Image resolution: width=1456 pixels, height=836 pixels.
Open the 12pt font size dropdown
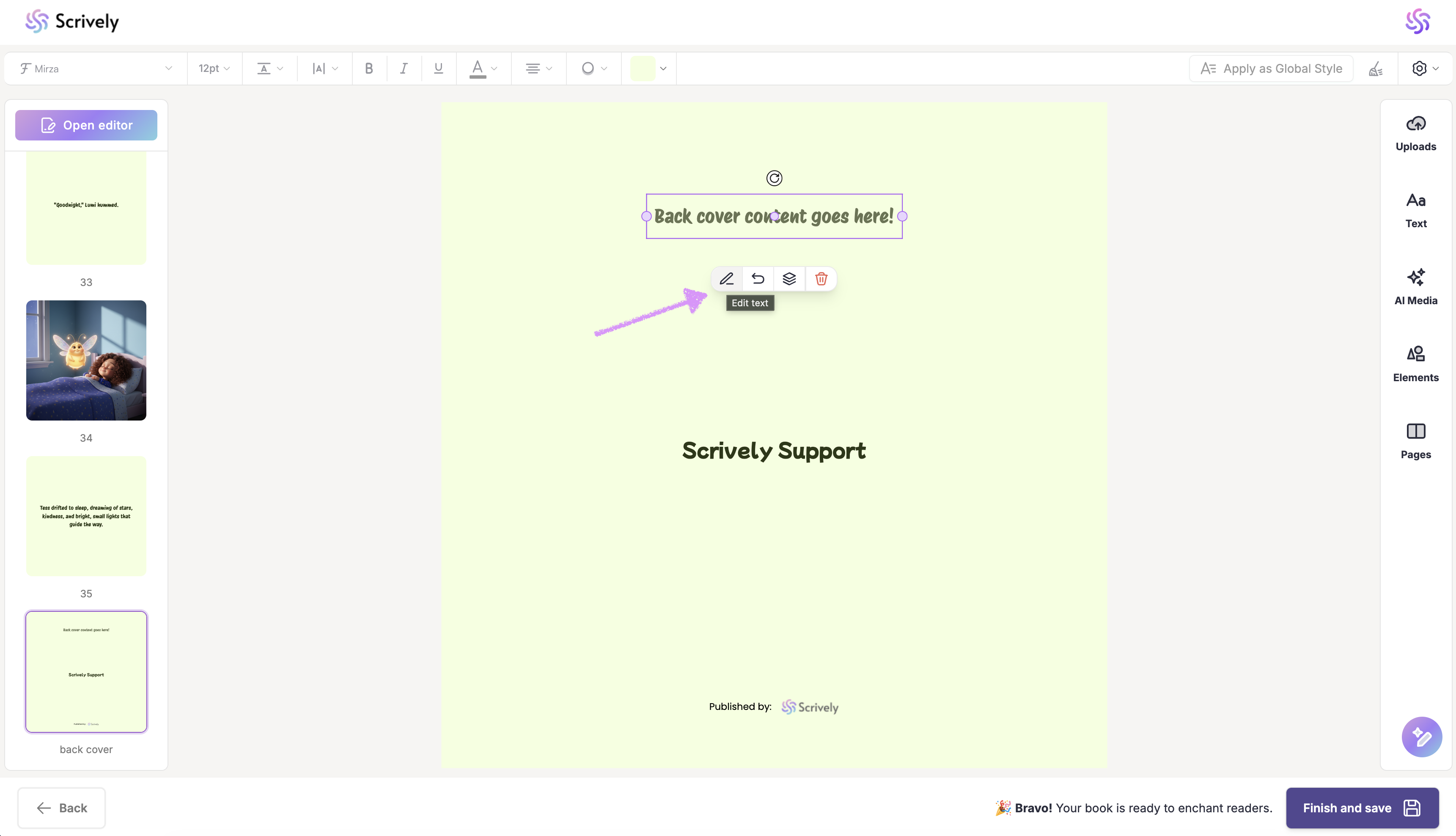pos(214,69)
